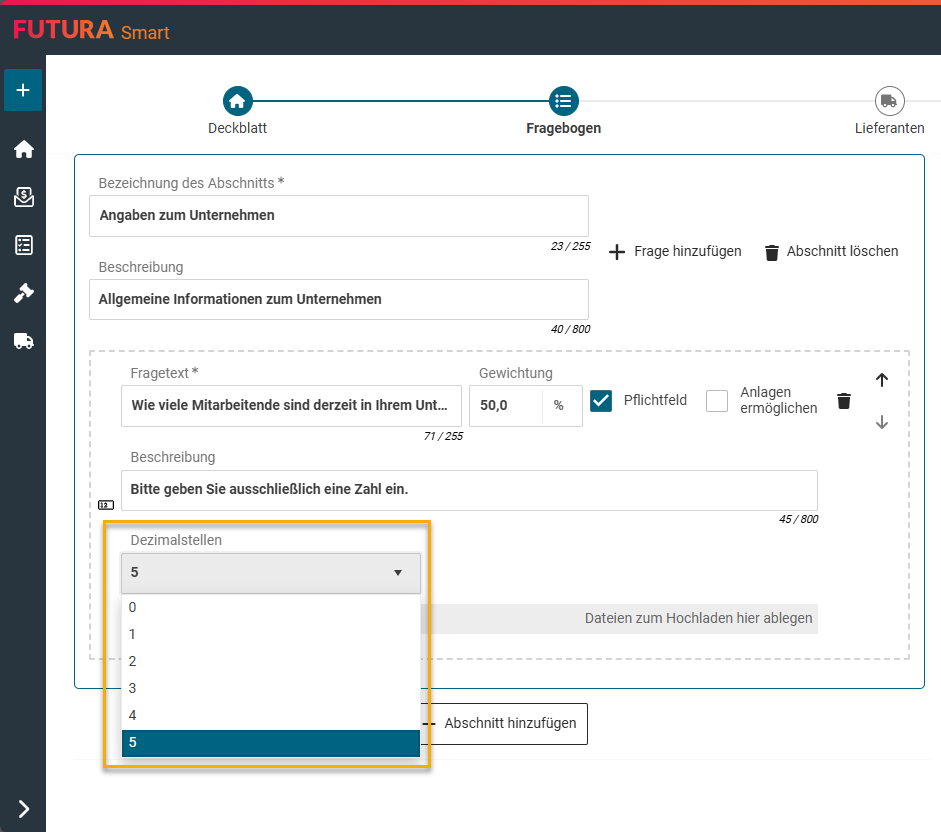Select 0 in the Dezimalstellen list
The width and height of the screenshot is (941, 832).
(x=271, y=607)
